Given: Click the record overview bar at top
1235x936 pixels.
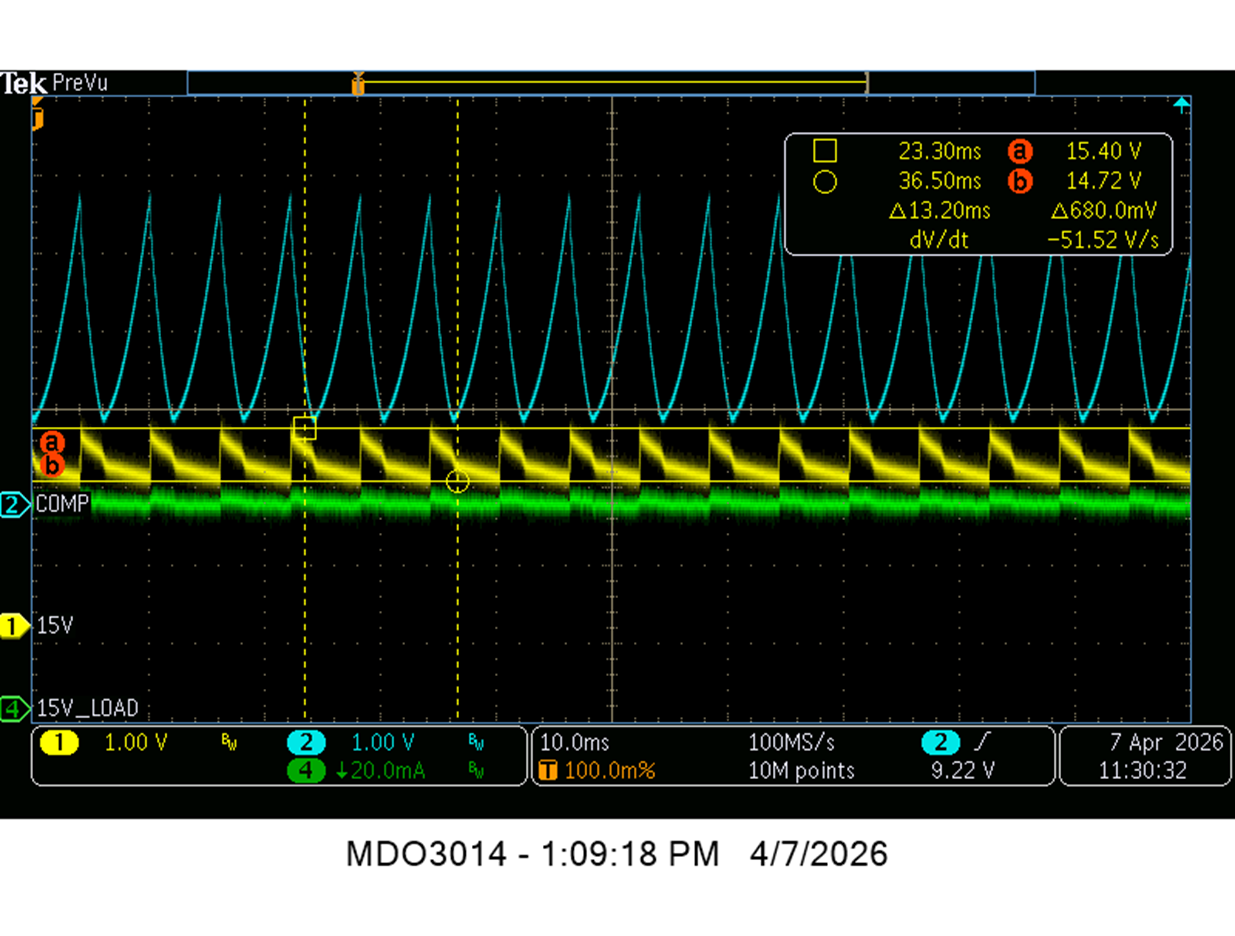Looking at the screenshot, I should point(611,83).
